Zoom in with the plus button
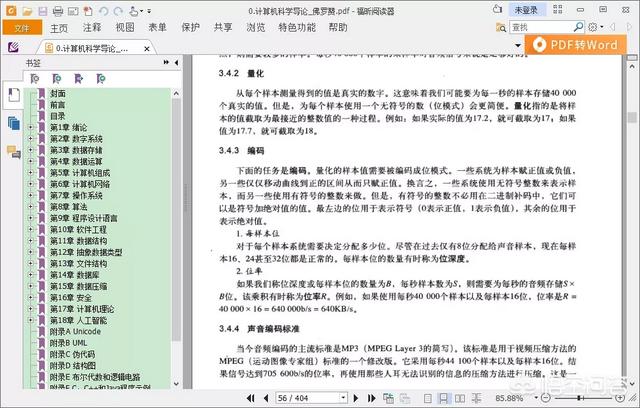The image size is (640, 408). [x=620, y=397]
